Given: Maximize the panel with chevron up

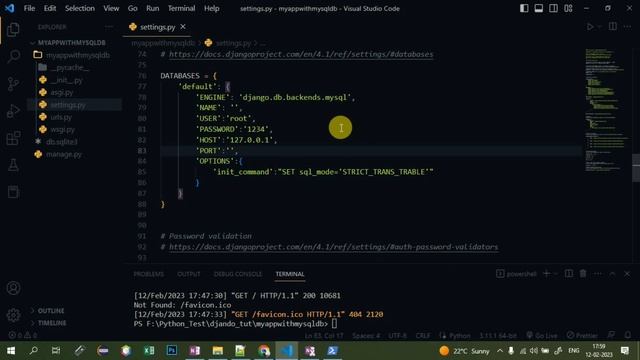Looking at the screenshot, I should (x=612, y=274).
